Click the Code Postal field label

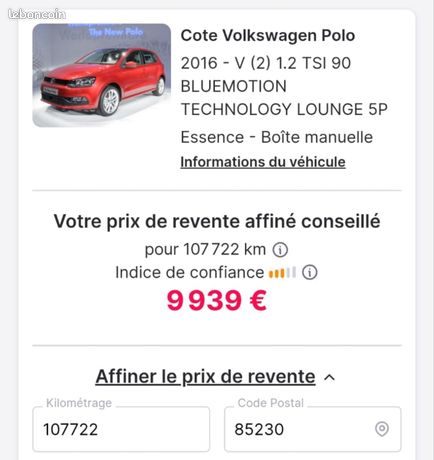click(271, 403)
